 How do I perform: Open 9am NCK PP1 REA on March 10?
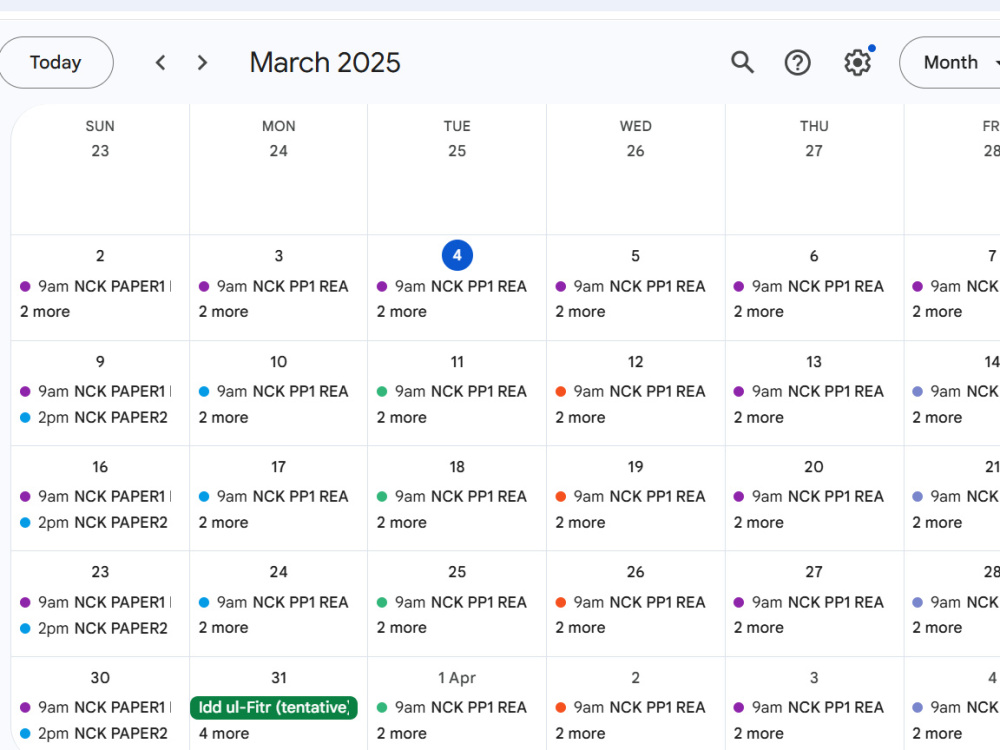[x=275, y=392]
